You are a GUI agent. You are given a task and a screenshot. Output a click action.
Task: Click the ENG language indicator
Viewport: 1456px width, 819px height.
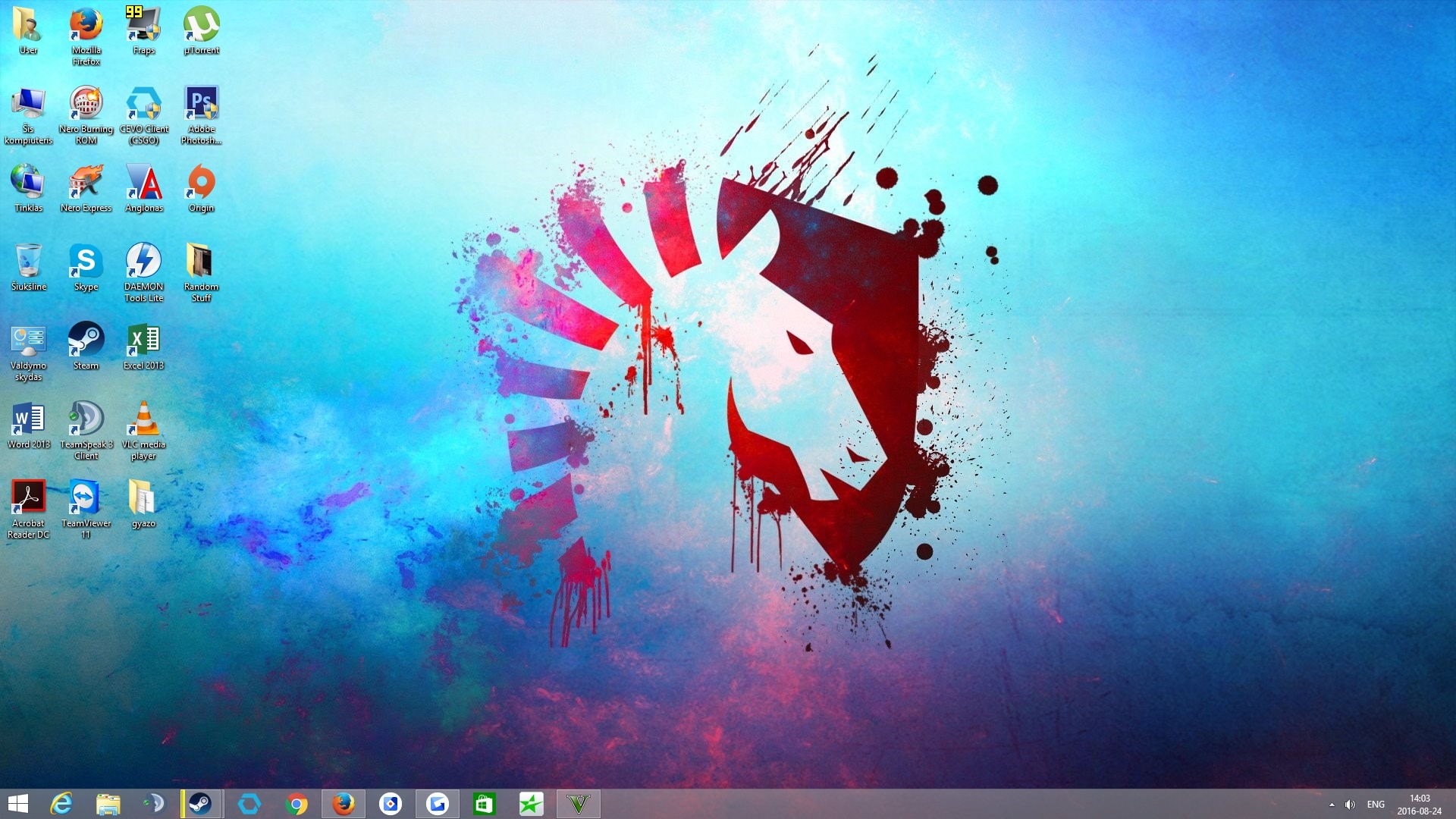point(1376,805)
